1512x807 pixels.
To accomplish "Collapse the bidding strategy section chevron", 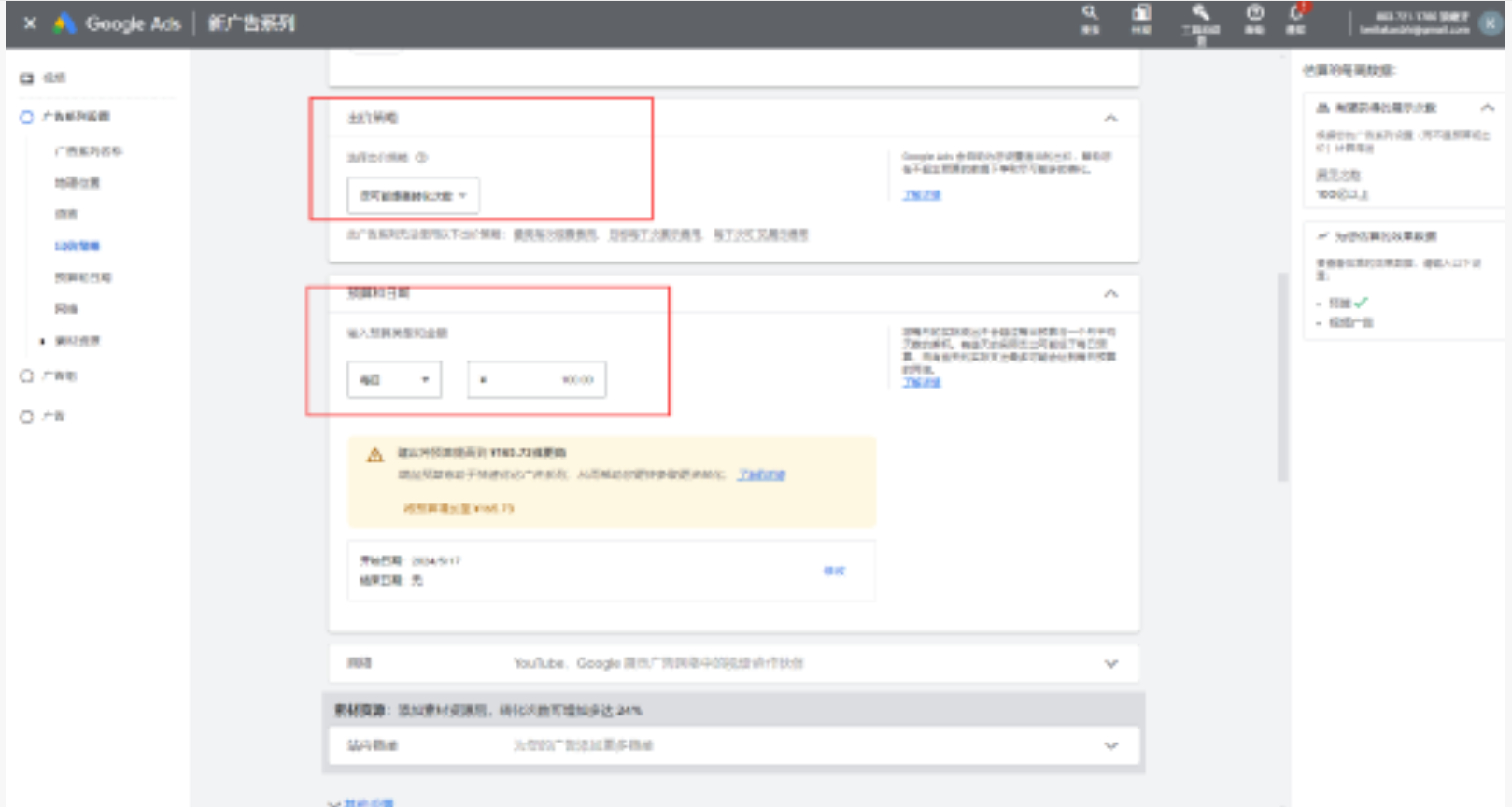I will tap(1110, 119).
